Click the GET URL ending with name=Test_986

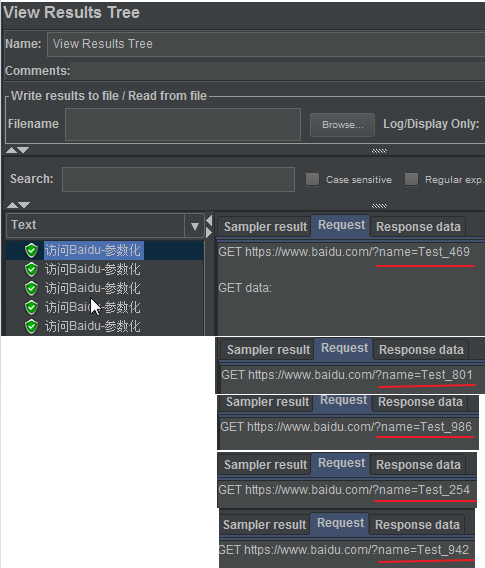(x=346, y=427)
